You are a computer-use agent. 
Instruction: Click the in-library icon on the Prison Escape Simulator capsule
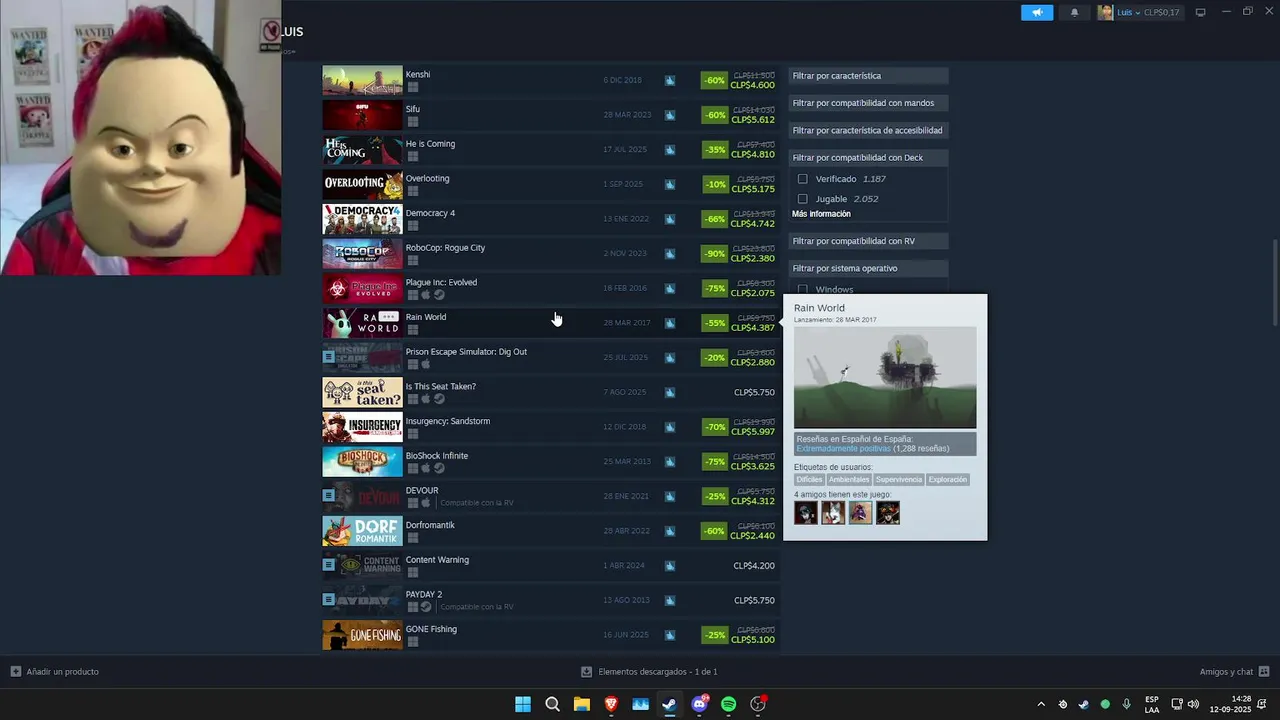click(x=329, y=356)
